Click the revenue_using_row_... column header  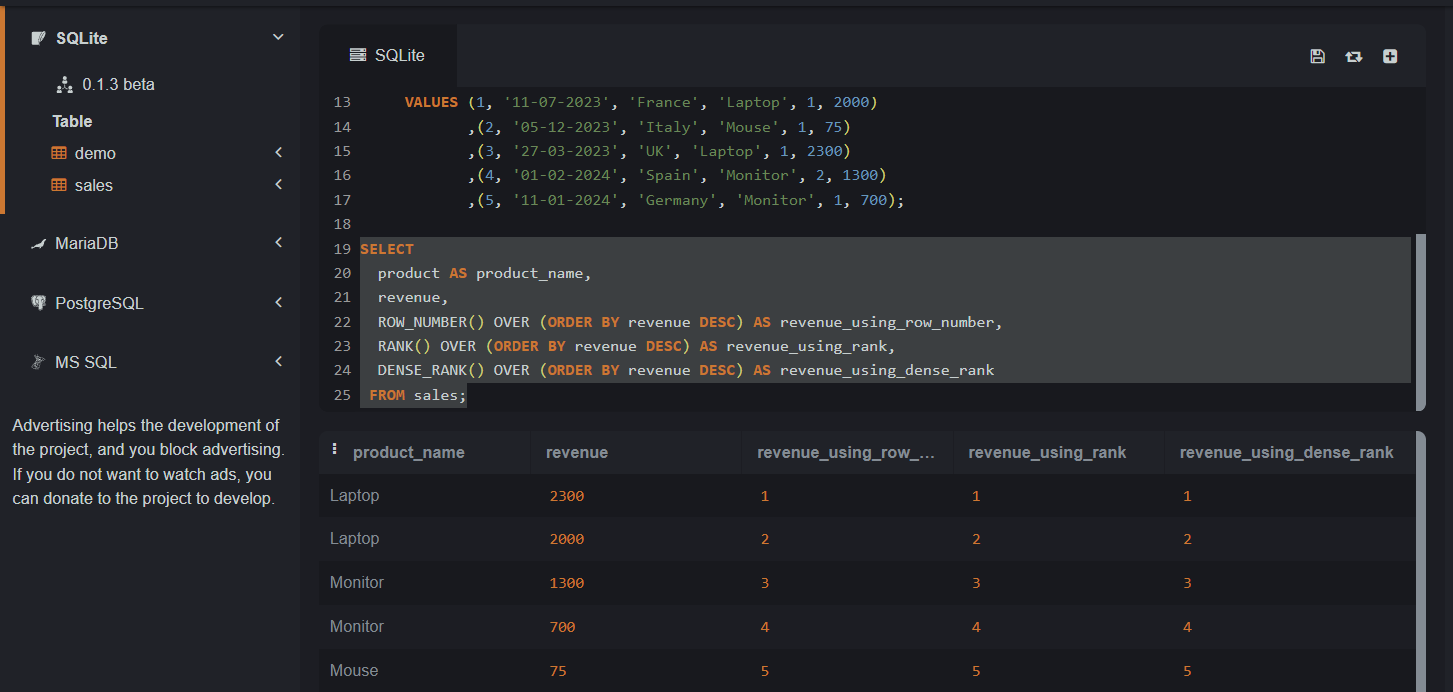coord(846,452)
